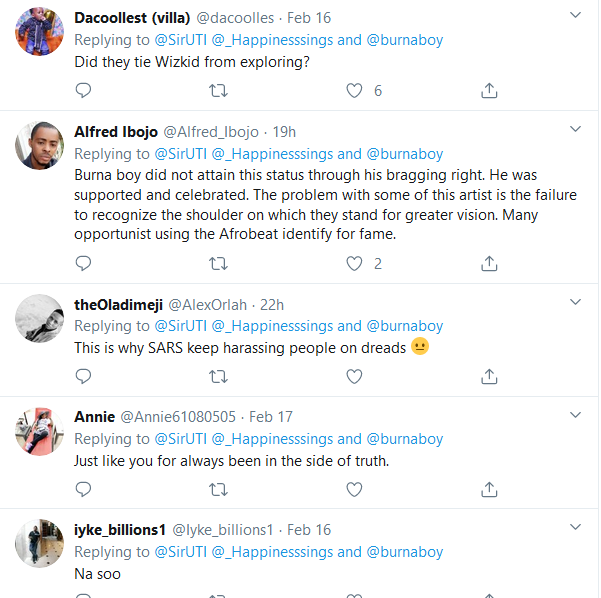
Task: Expand the menu chevron on Alfred Ibojo's tweet
Action: click(x=576, y=130)
